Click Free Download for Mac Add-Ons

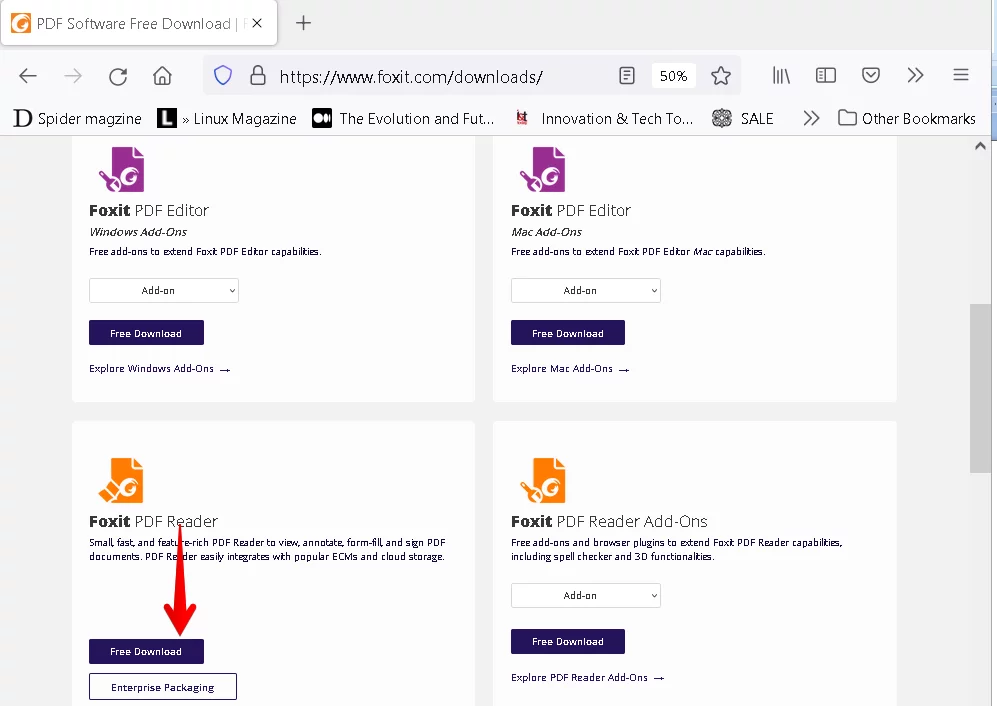coord(568,333)
